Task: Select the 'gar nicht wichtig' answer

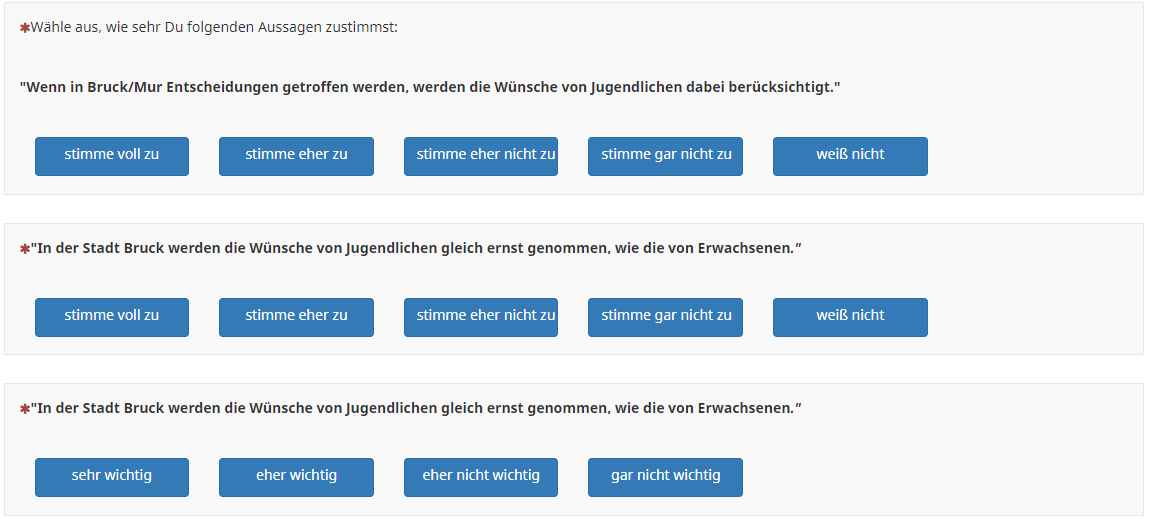Action: [665, 477]
